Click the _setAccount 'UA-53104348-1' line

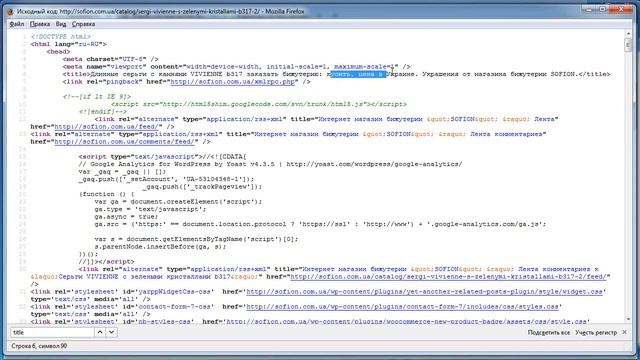click(166, 179)
